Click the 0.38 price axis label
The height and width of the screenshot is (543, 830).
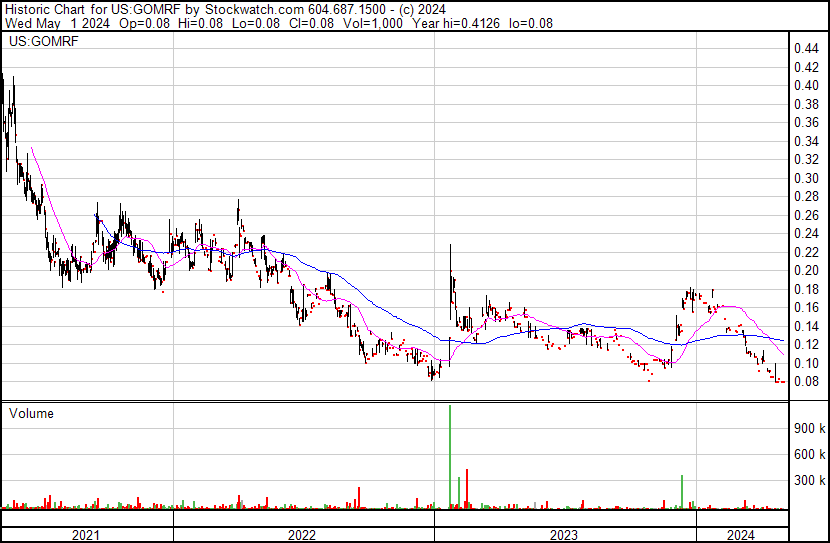806,104
